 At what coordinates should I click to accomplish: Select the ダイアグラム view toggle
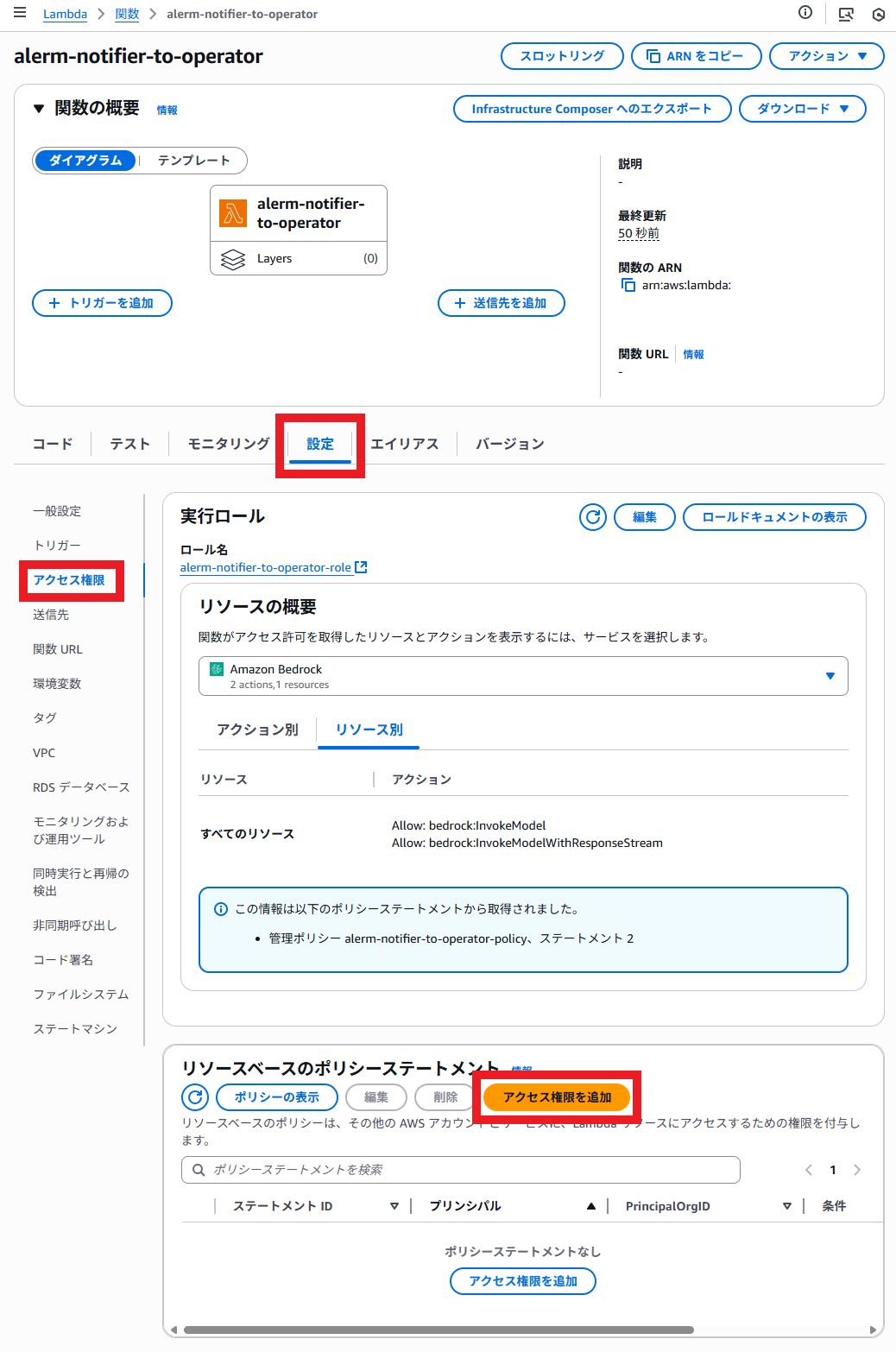click(85, 161)
